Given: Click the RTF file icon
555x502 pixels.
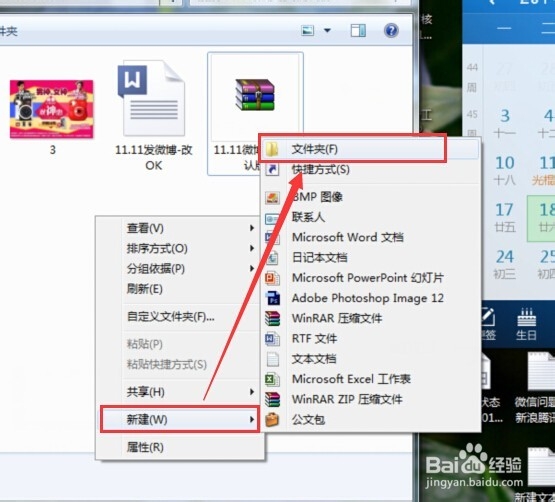Looking at the screenshot, I should [272, 339].
